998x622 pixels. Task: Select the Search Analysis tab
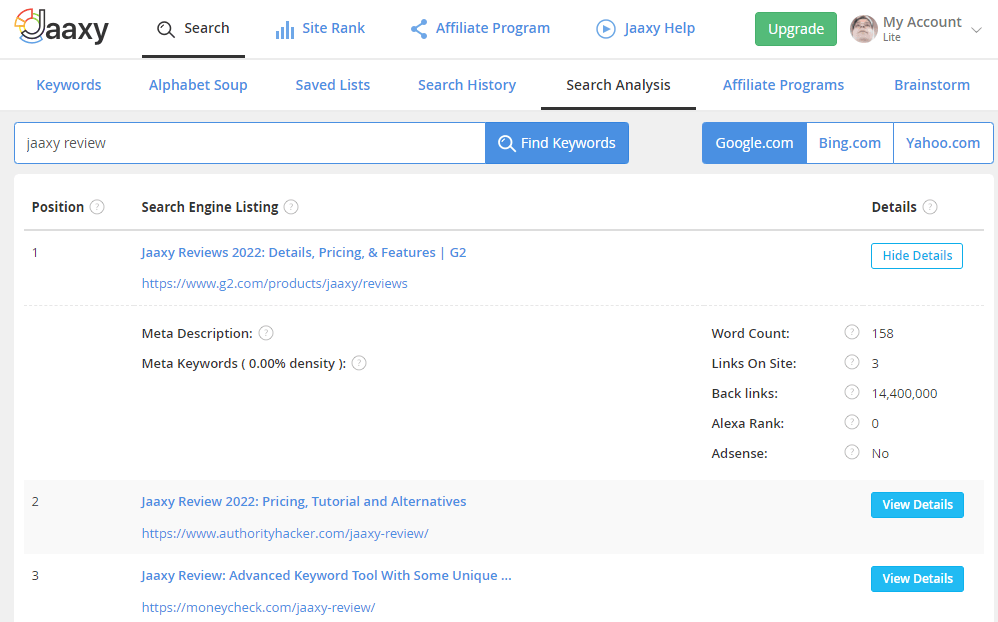(x=618, y=85)
